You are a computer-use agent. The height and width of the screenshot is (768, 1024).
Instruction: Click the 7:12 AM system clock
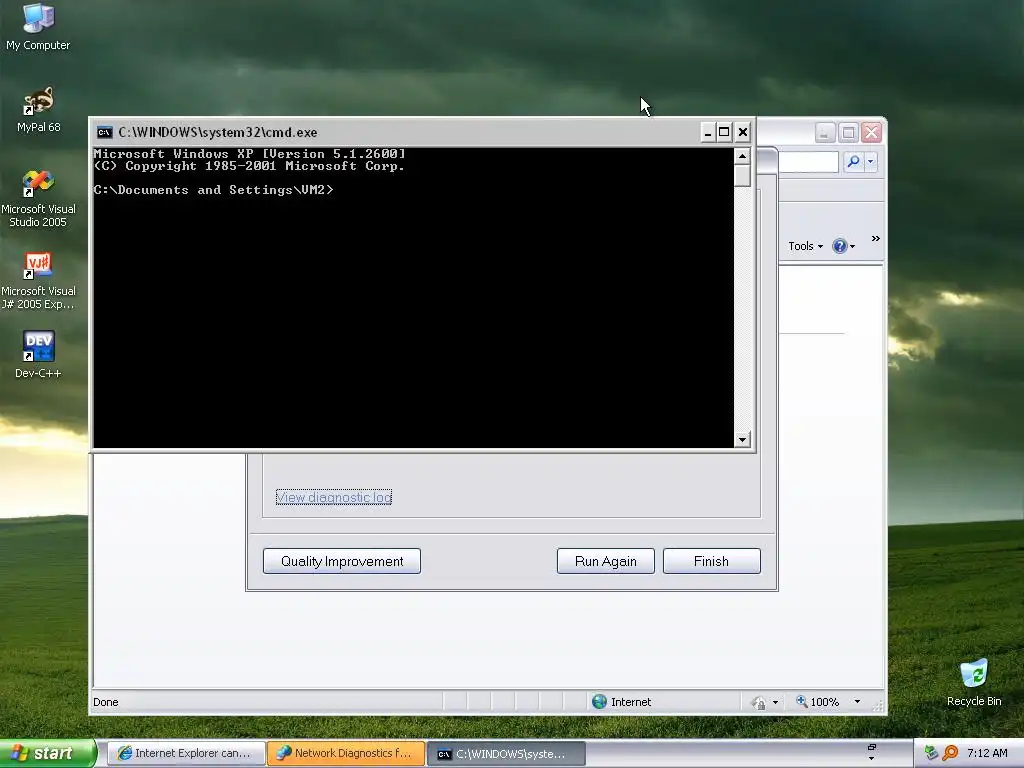click(x=987, y=753)
